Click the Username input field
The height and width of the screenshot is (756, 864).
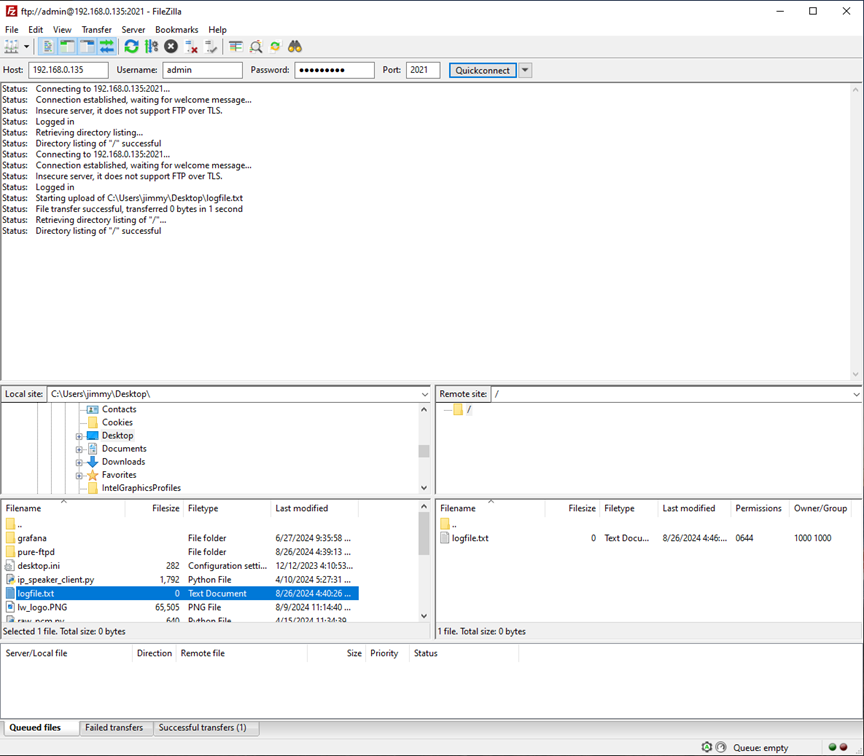tap(202, 70)
